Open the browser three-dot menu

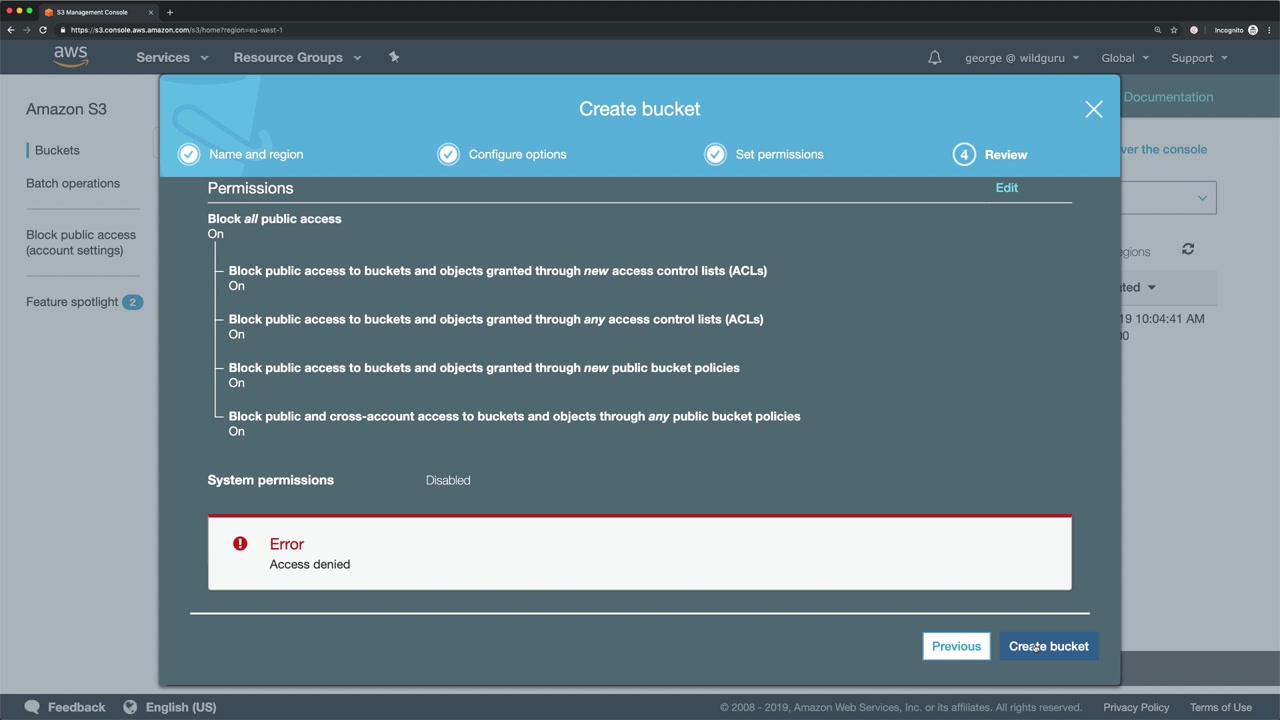(1269, 30)
